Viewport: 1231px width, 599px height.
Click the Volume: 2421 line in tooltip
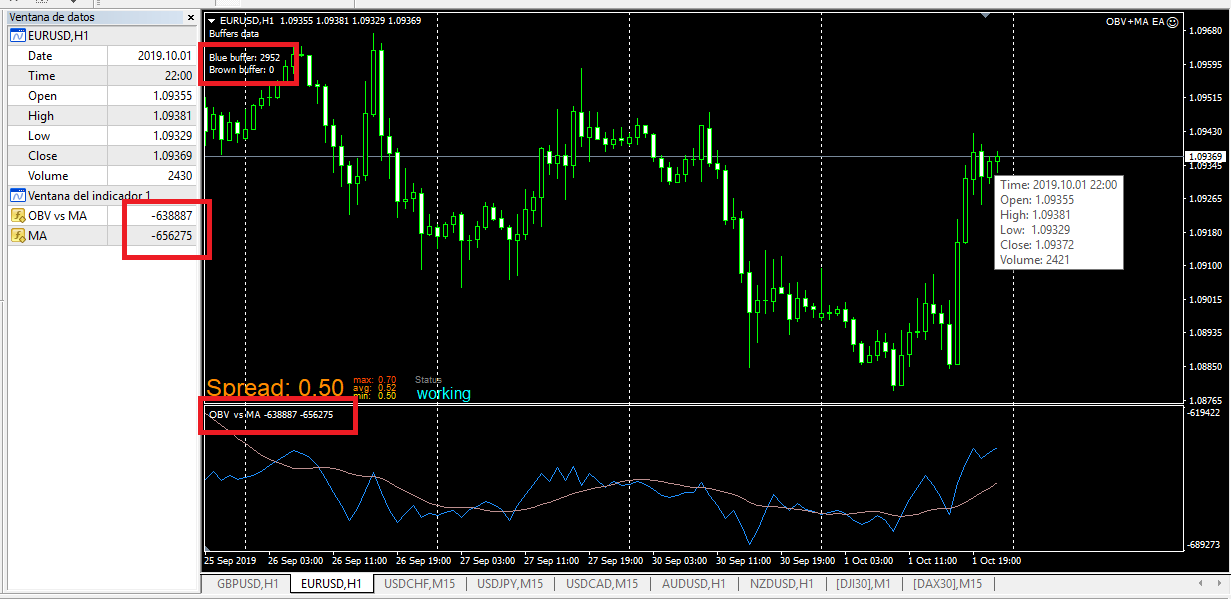[x=1037, y=260]
